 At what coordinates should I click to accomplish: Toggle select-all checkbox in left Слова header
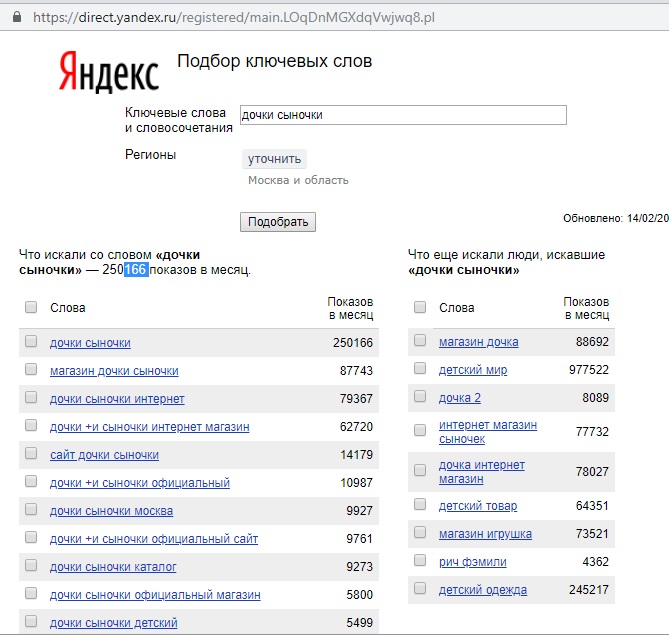click(31, 307)
